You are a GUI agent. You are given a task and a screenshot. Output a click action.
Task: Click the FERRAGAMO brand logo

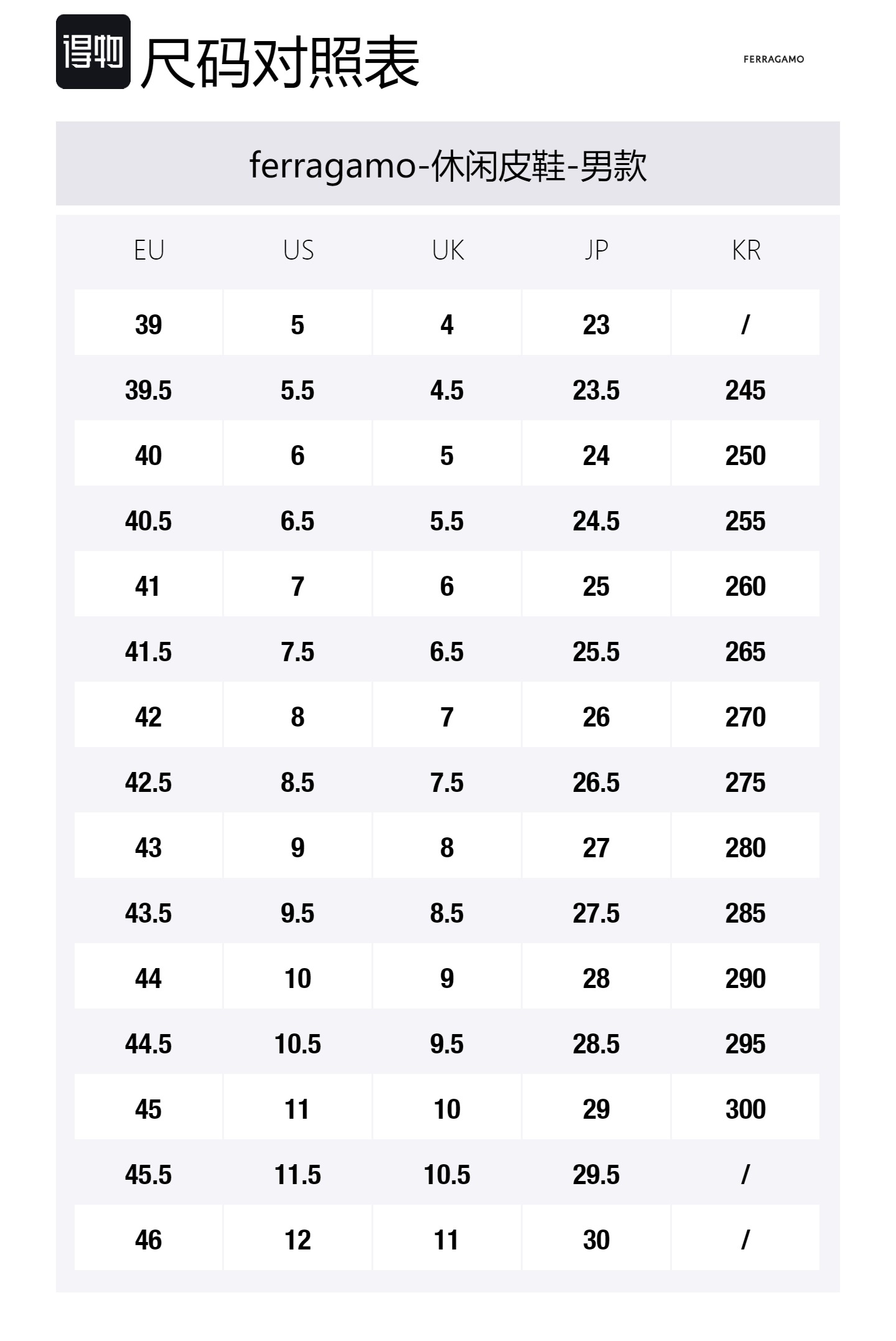773,59
